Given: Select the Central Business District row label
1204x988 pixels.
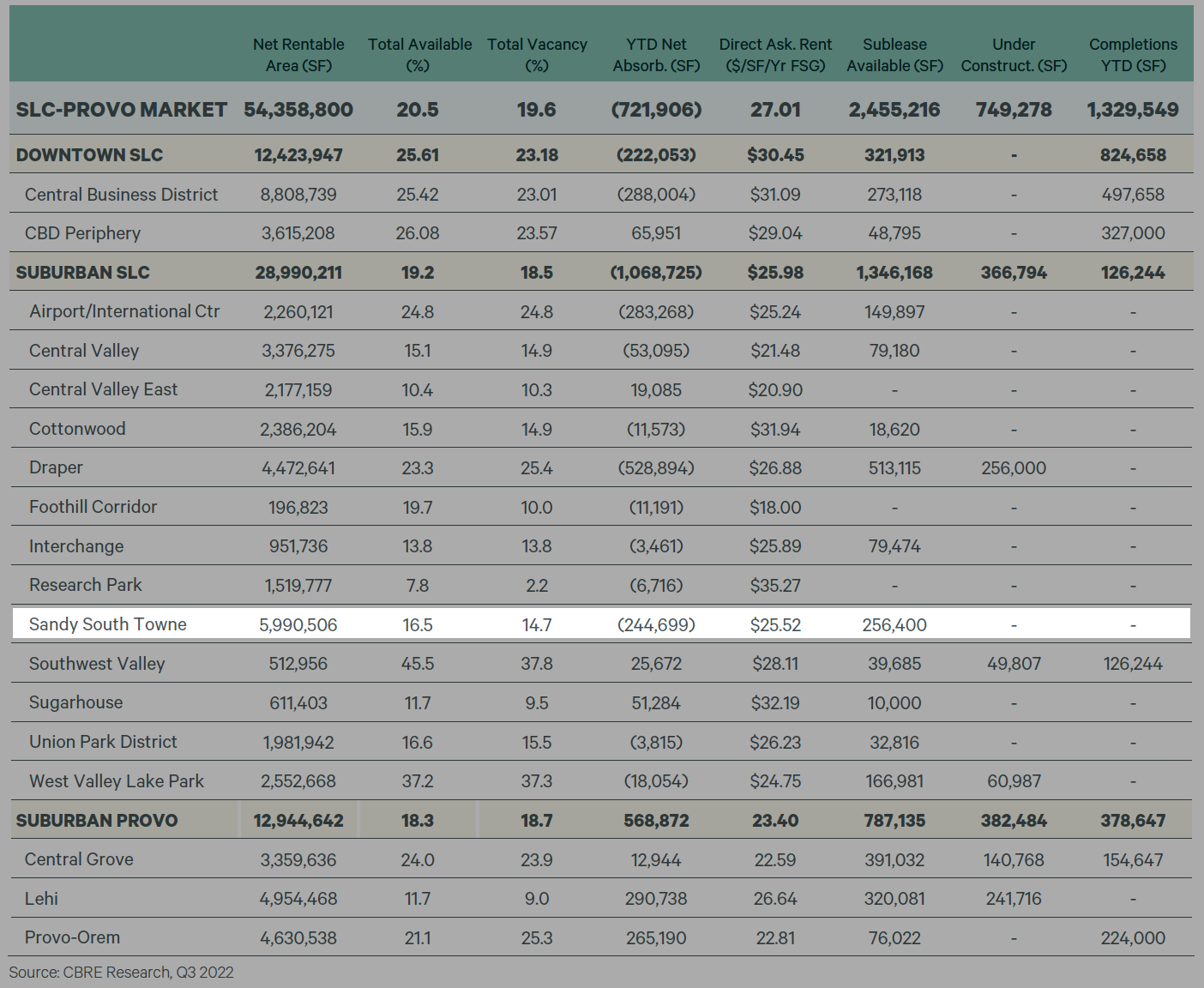Looking at the screenshot, I should (122, 195).
